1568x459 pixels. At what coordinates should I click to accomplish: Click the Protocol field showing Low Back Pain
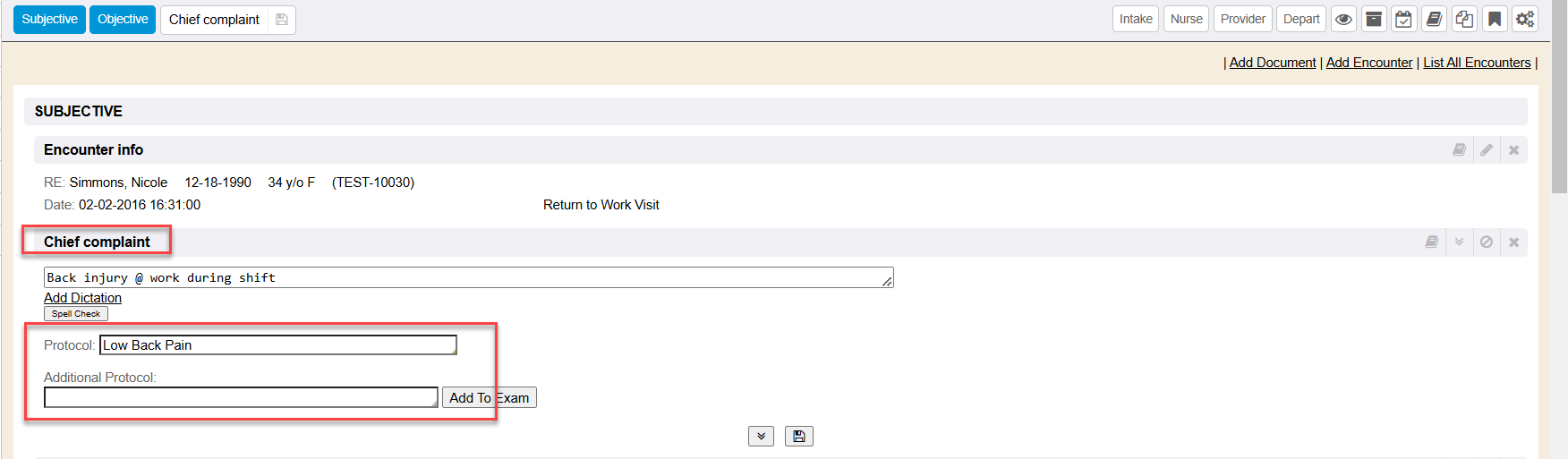tap(277, 345)
